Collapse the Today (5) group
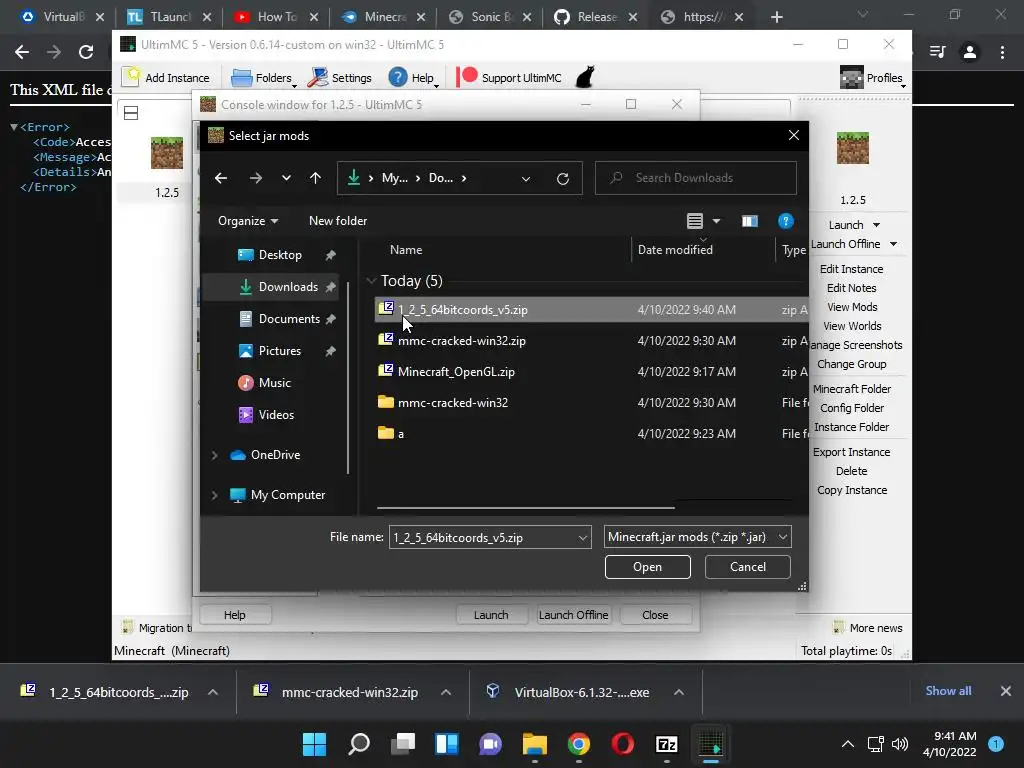The height and width of the screenshot is (768, 1024). pos(371,281)
